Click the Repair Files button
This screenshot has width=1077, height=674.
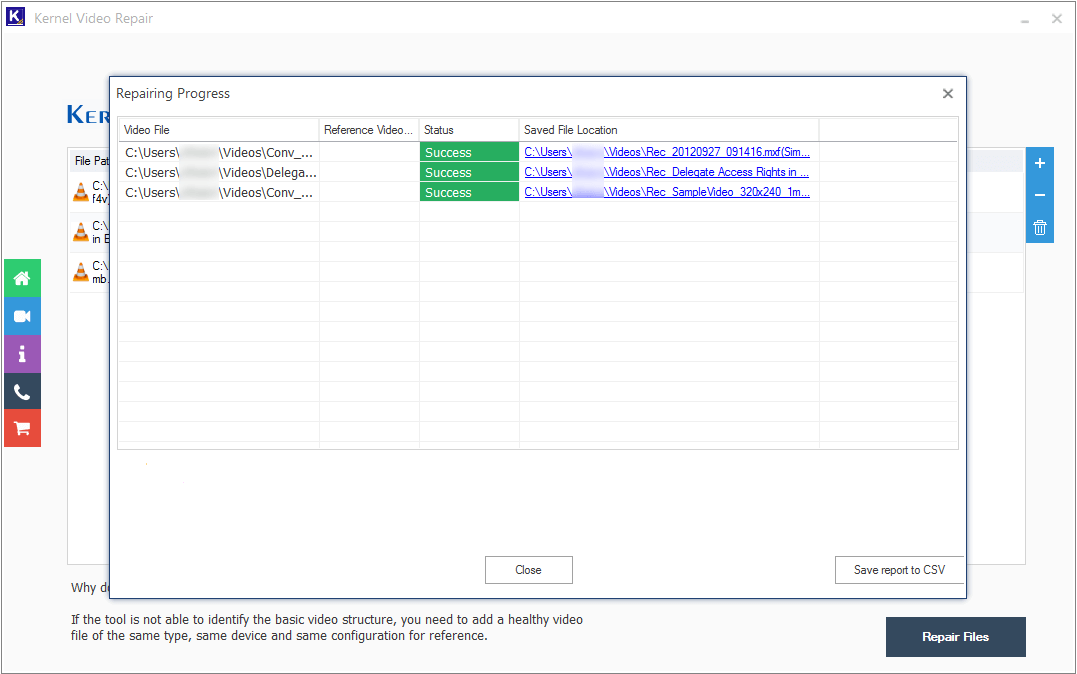pyautogui.click(x=955, y=637)
